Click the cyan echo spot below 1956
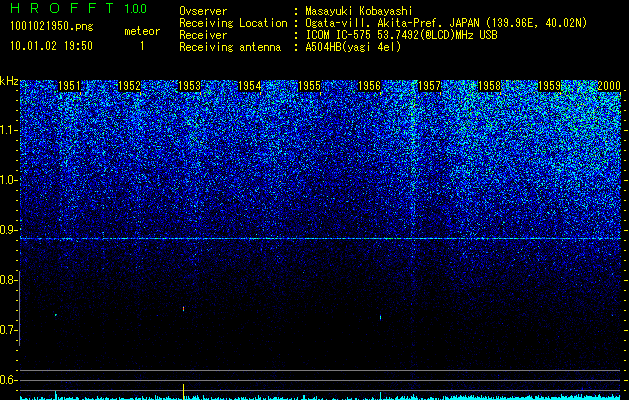The width and height of the screenshot is (629, 400). (380, 318)
